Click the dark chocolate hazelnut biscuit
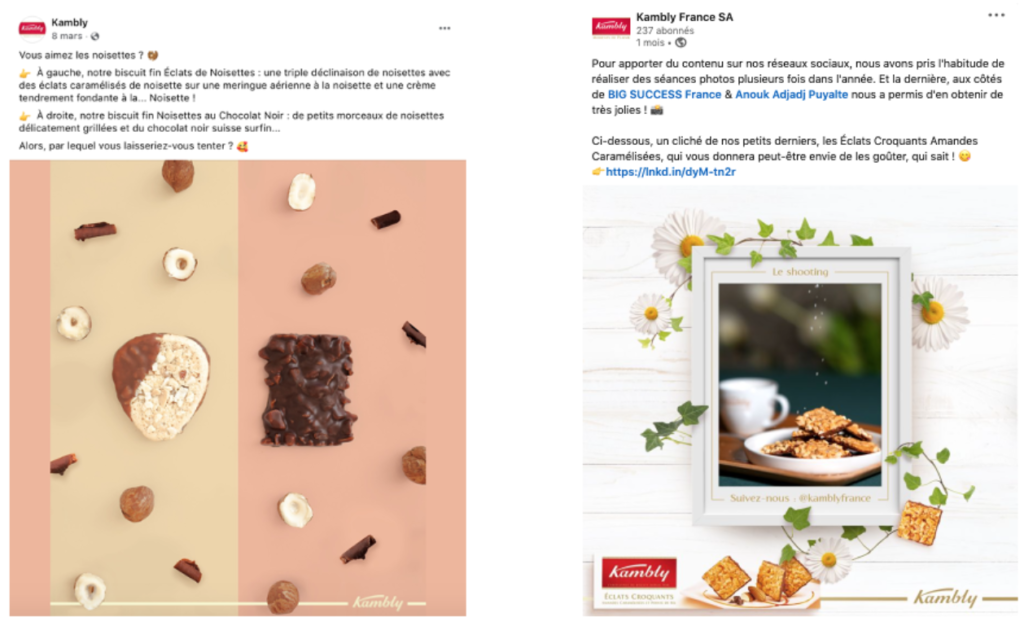 [x=308, y=389]
